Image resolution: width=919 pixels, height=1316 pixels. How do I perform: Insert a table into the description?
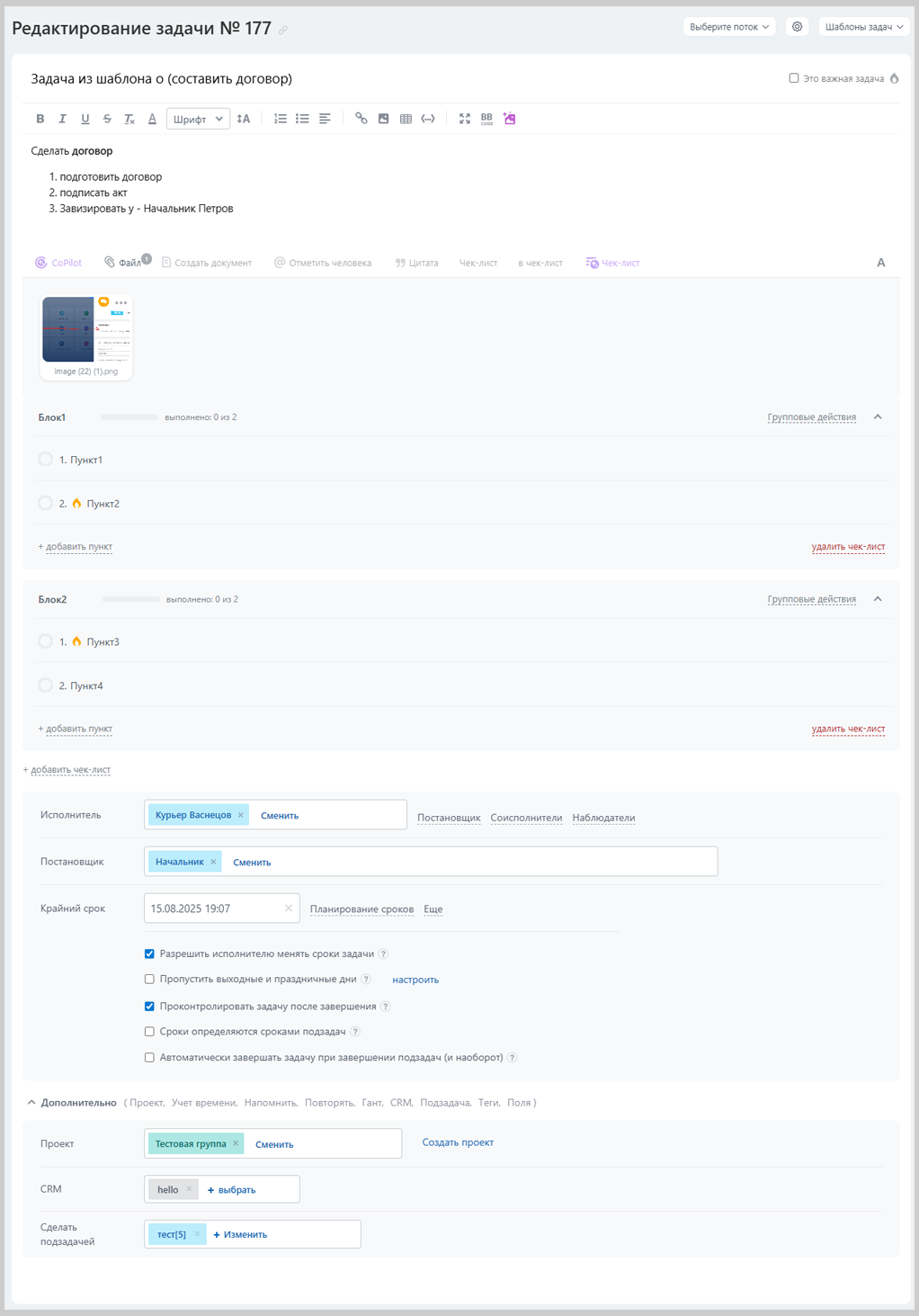[x=406, y=119]
